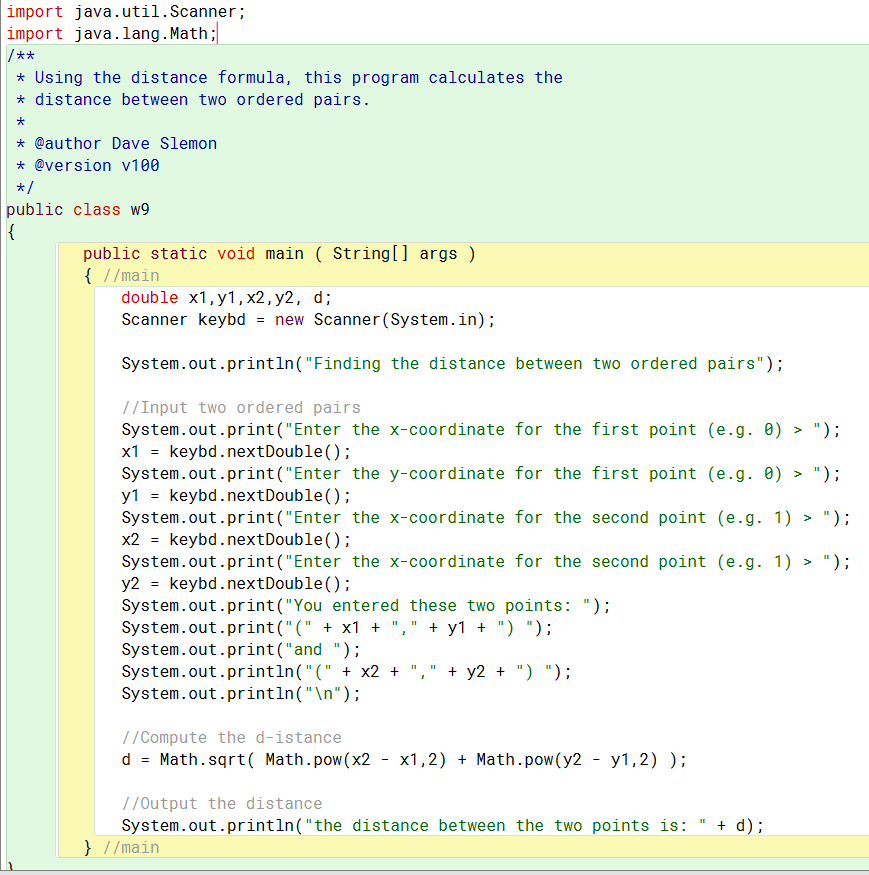Click the 'public static void main' method header
The height and width of the screenshot is (875, 869).
tap(280, 254)
